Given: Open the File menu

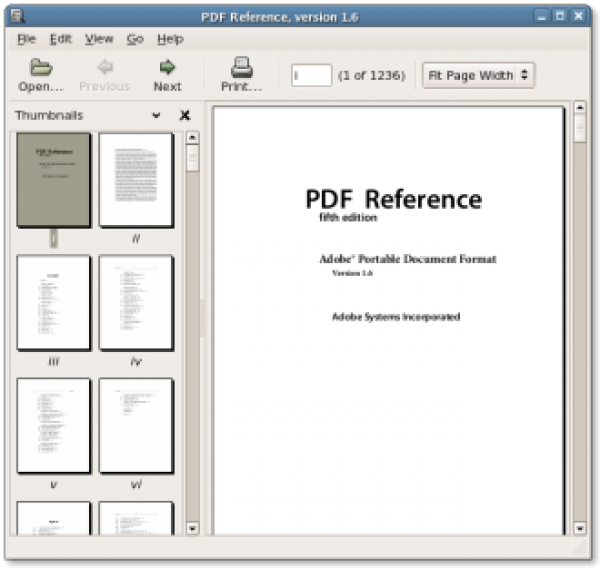Looking at the screenshot, I should coord(26,39).
